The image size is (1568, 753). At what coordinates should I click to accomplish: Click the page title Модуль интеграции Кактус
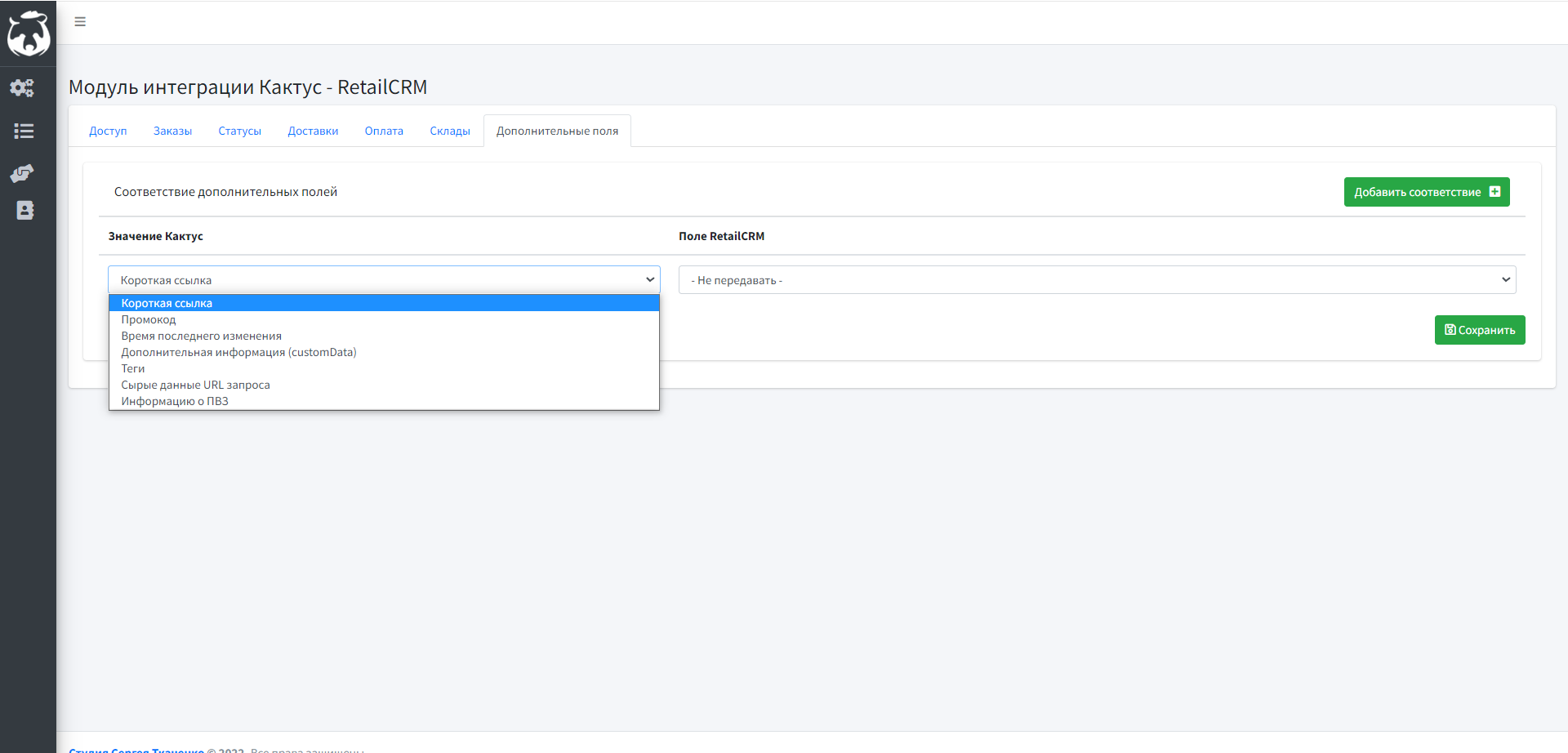(x=247, y=87)
